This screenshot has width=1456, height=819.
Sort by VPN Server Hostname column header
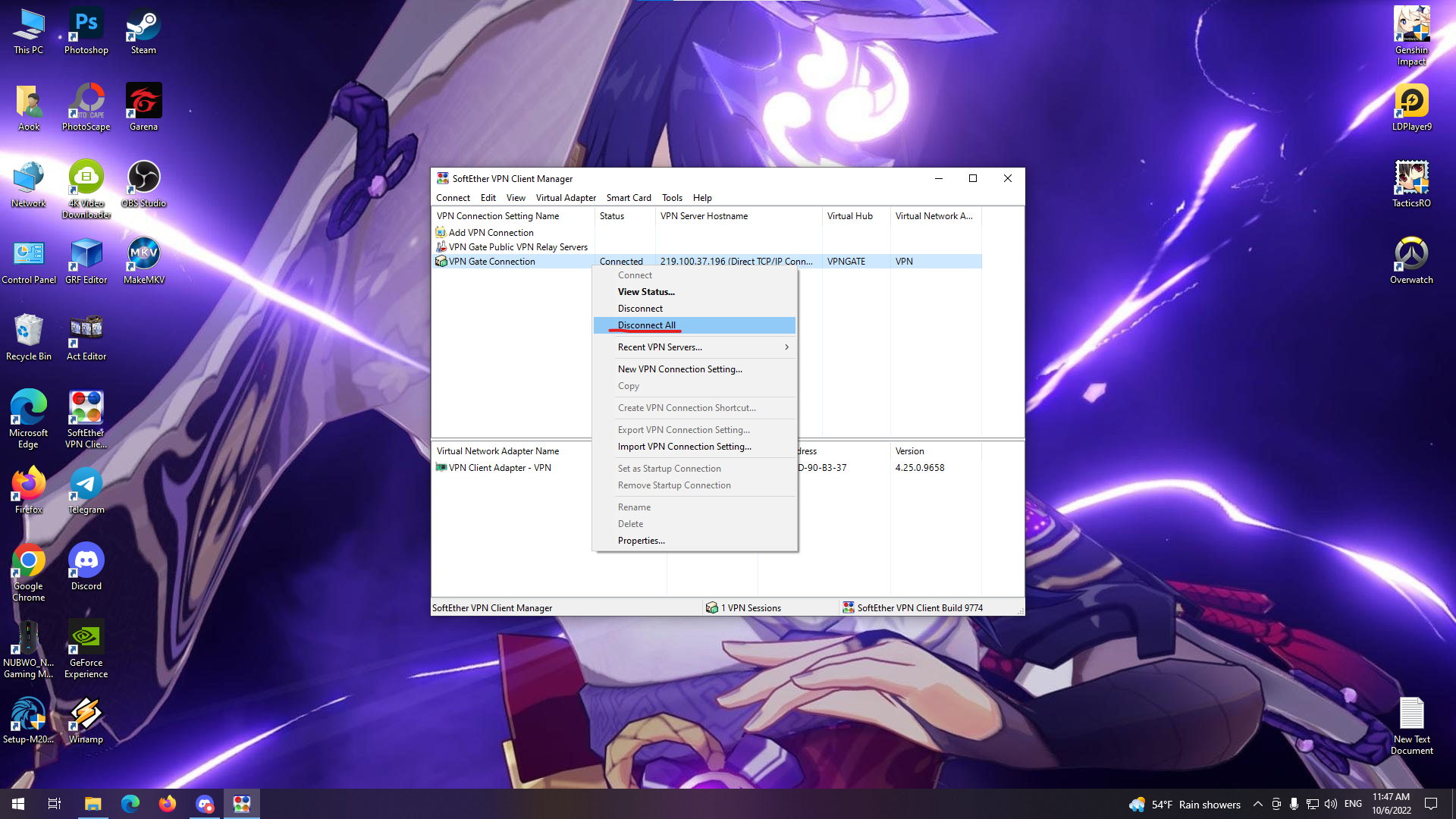tap(739, 216)
